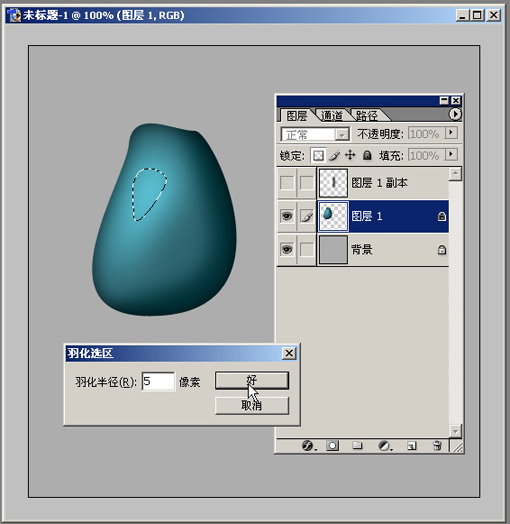Switch to the 图层 tab
This screenshot has height=524, width=510.
297,116
